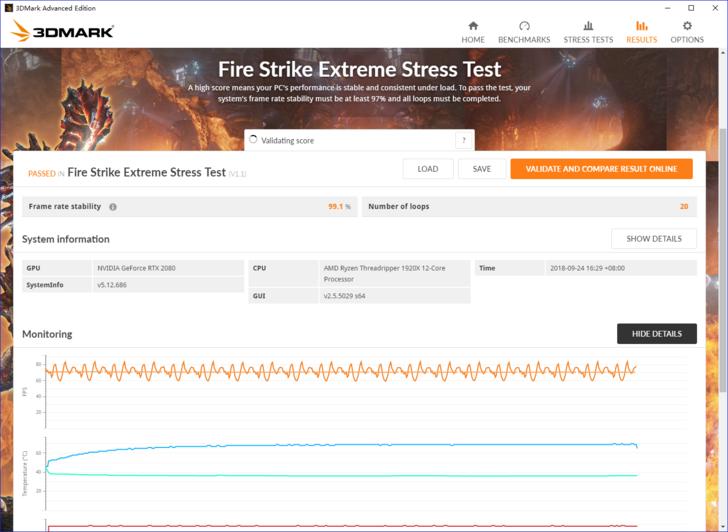Click the orange FPS graph line
Viewport: 728px width, 532px height.
pyautogui.click(x=340, y=371)
